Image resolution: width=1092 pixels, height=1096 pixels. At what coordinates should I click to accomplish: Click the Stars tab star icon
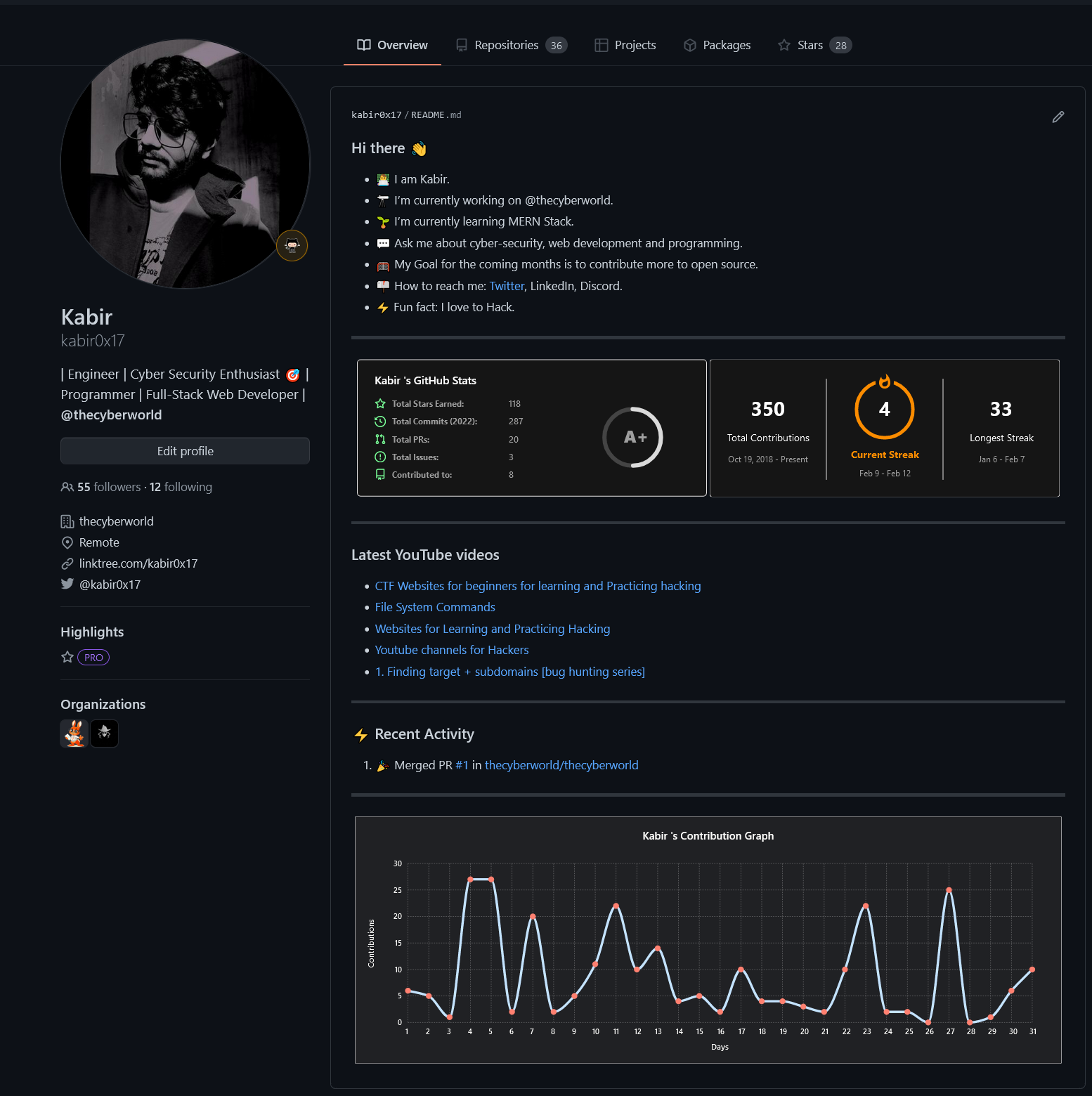784,45
